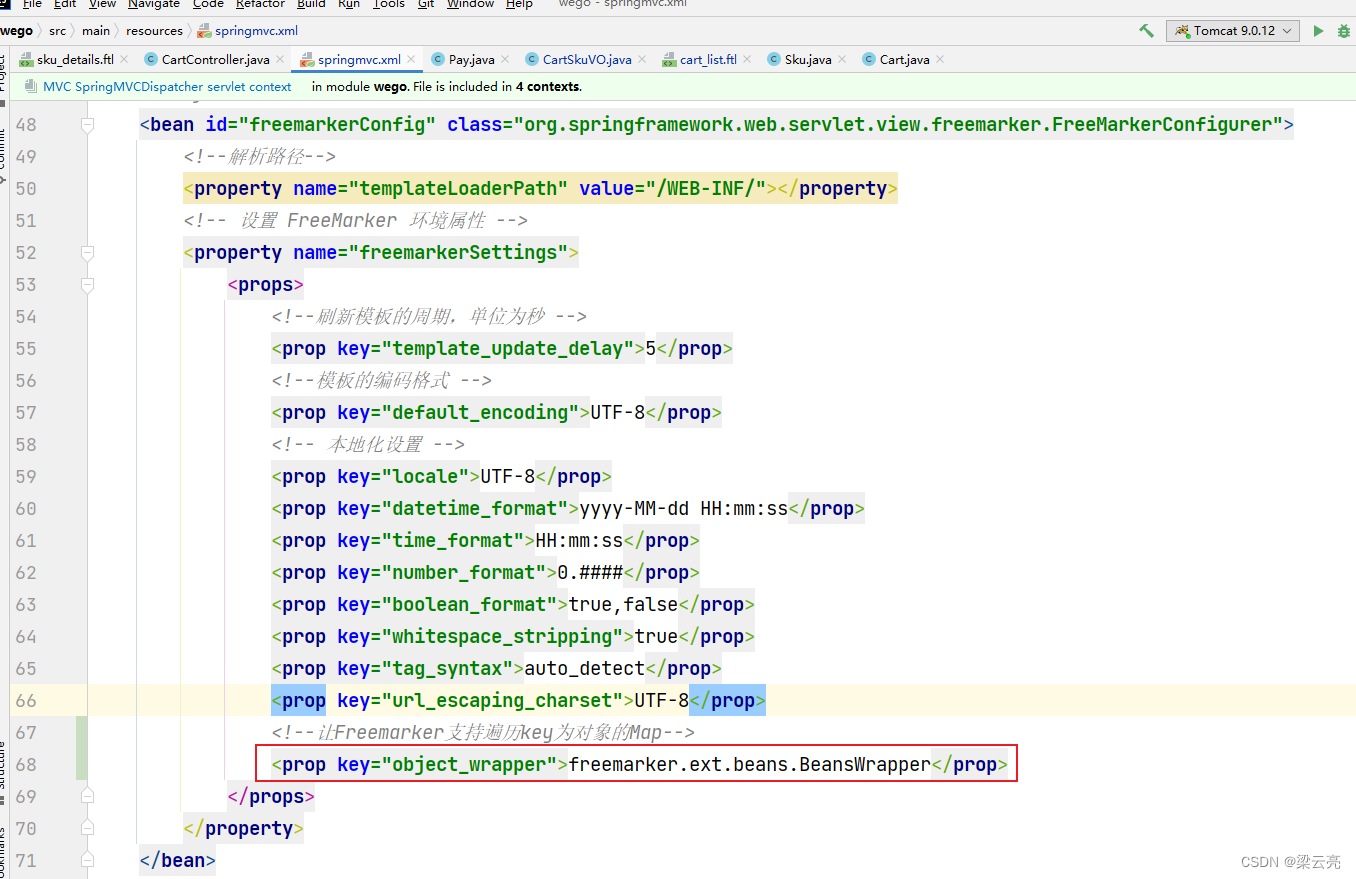Click the url_escaping_charset key text
1356x879 pixels.
(x=503, y=701)
